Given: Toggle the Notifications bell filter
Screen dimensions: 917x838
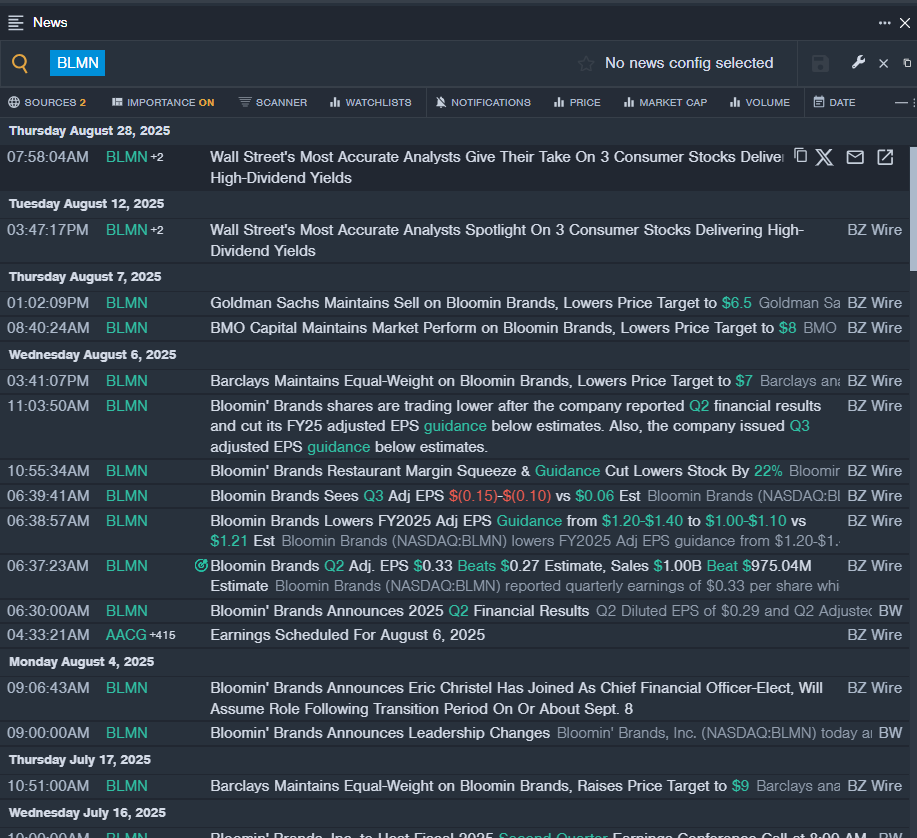Looking at the screenshot, I should click(484, 102).
